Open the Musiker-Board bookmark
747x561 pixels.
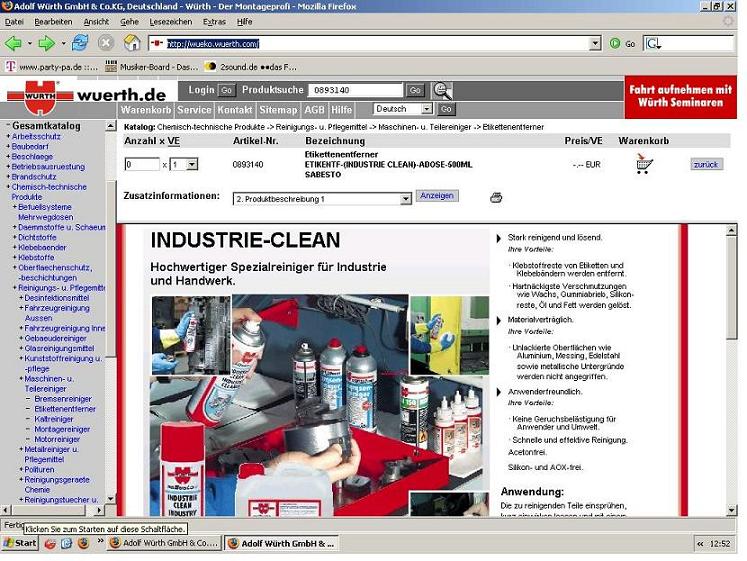pyautogui.click(x=152, y=67)
